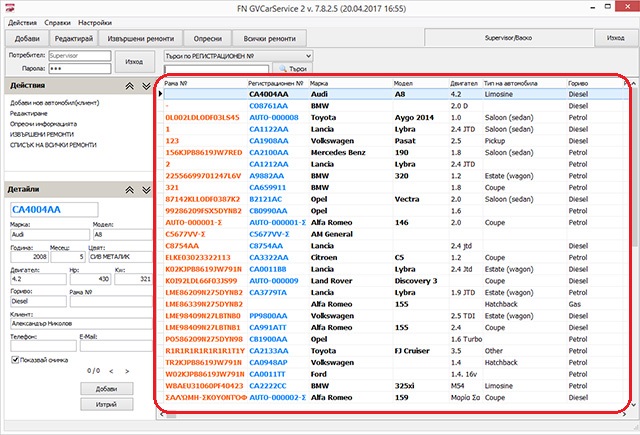This screenshot has height=435, width=640.
Task: Click 'СПИСЪК НА ВСИЧКИ РЕМОНТИ' action link
Action: [x=53, y=145]
